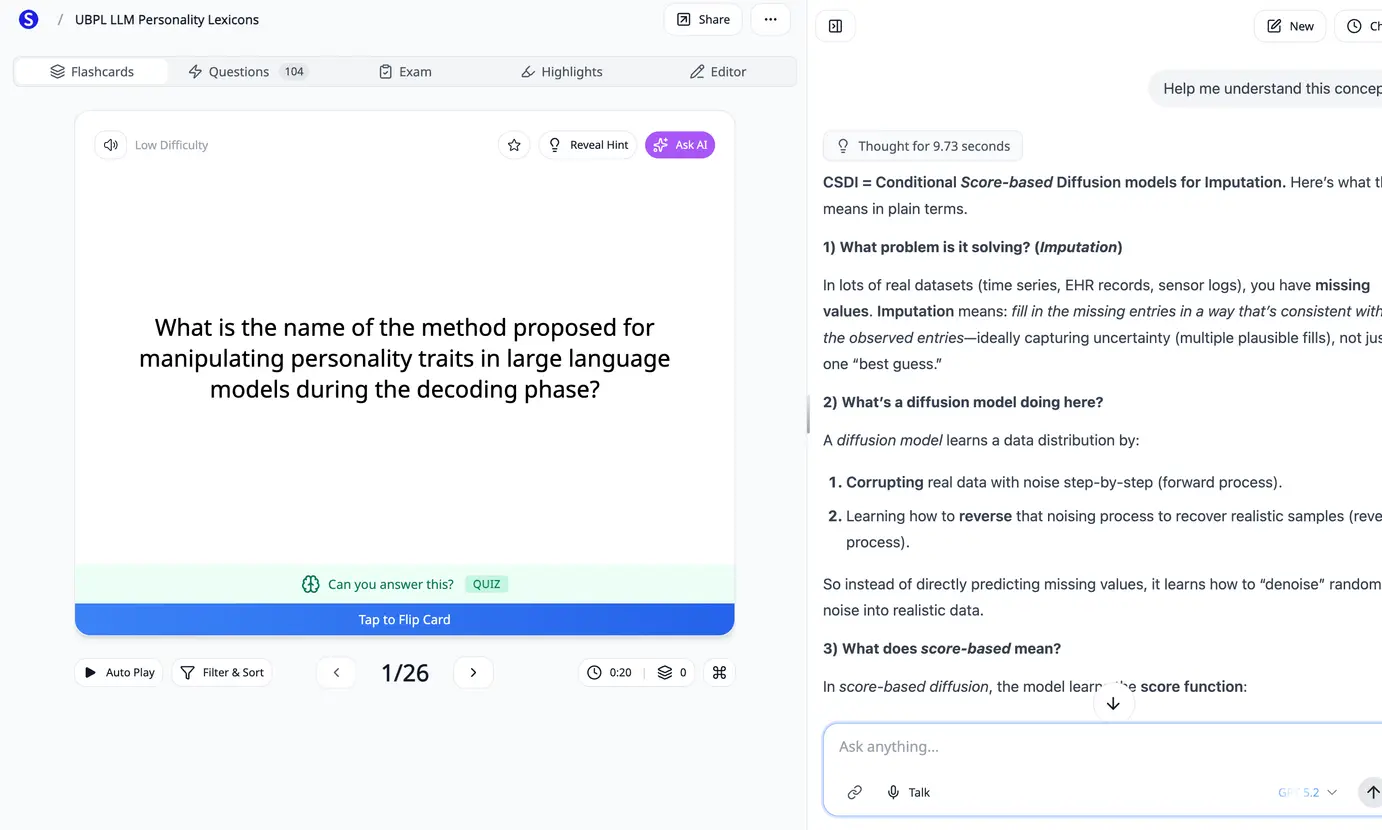Image resolution: width=1382 pixels, height=830 pixels.
Task: Open keyboard shortcuts command icon
Action: coord(719,672)
